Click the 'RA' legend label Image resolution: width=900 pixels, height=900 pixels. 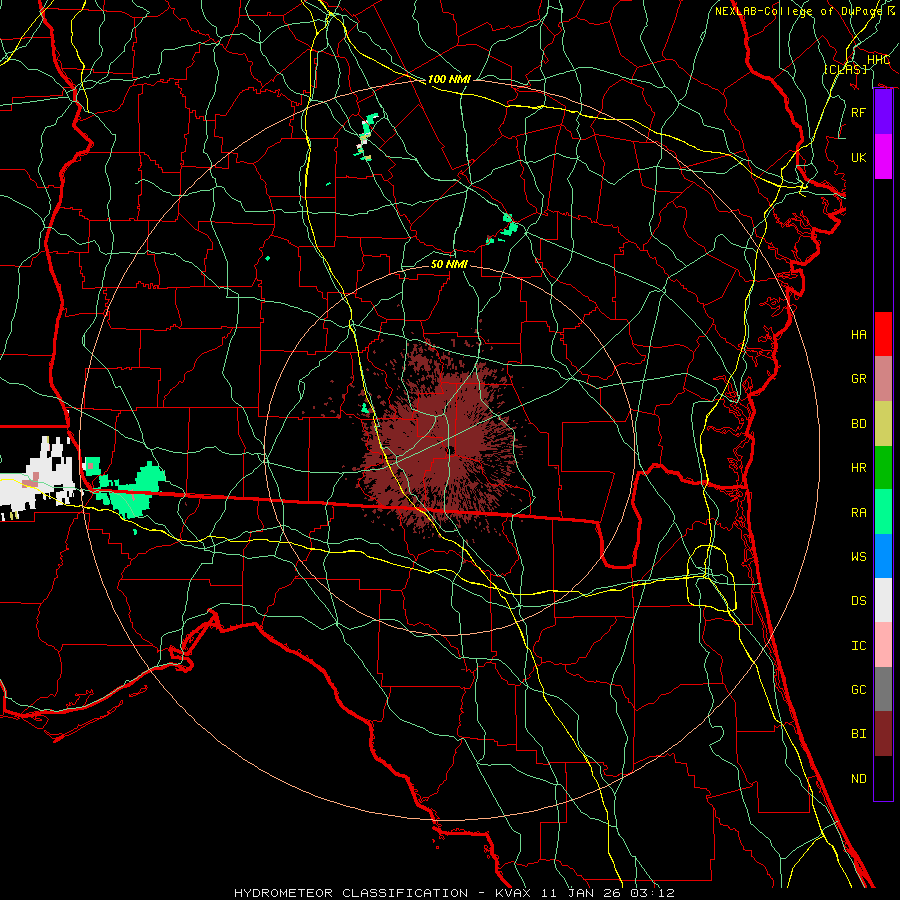[x=858, y=512]
